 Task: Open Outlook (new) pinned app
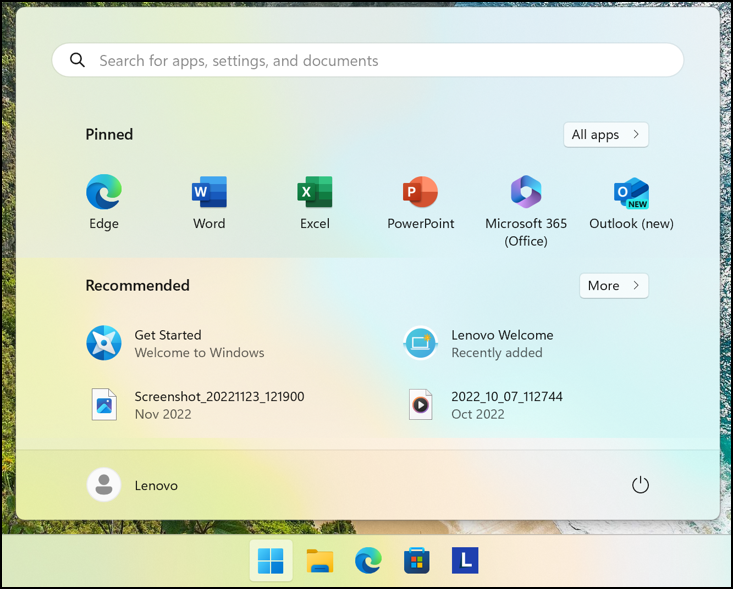tap(631, 202)
